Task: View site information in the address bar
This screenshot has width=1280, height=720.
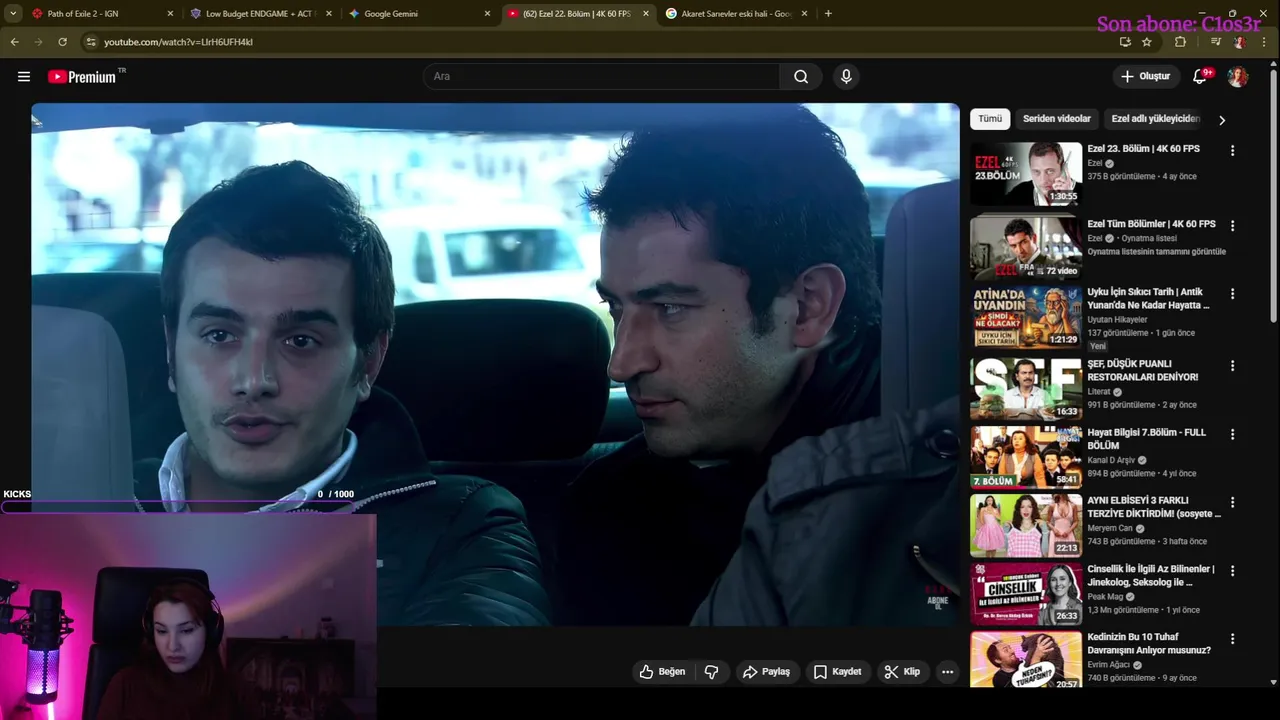Action: (x=90, y=42)
